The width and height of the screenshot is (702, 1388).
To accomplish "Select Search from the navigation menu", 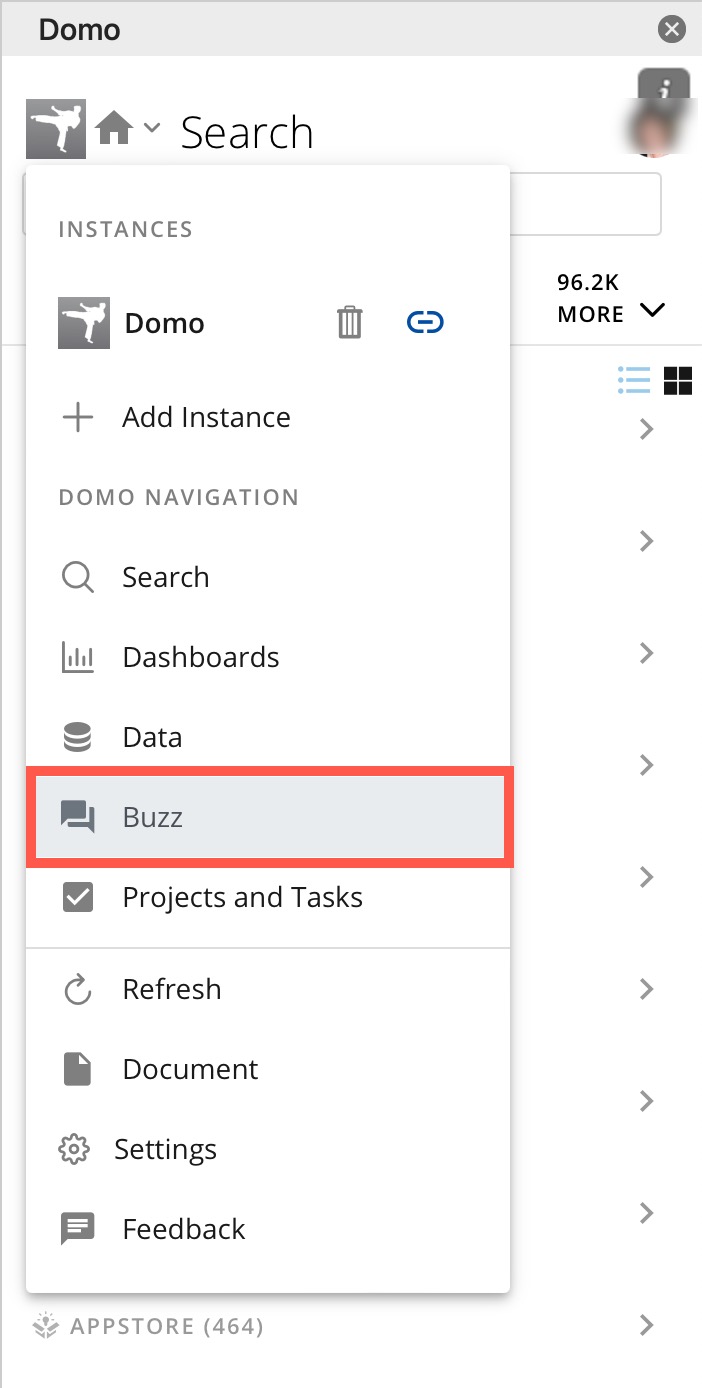I will click(x=165, y=576).
